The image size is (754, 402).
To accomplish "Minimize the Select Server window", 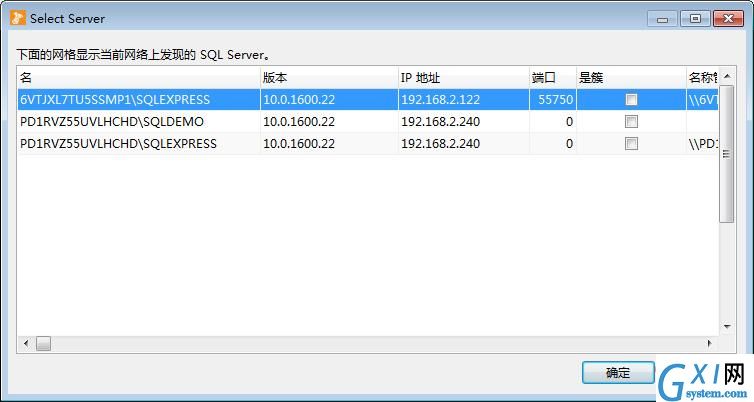I will [662, 19].
